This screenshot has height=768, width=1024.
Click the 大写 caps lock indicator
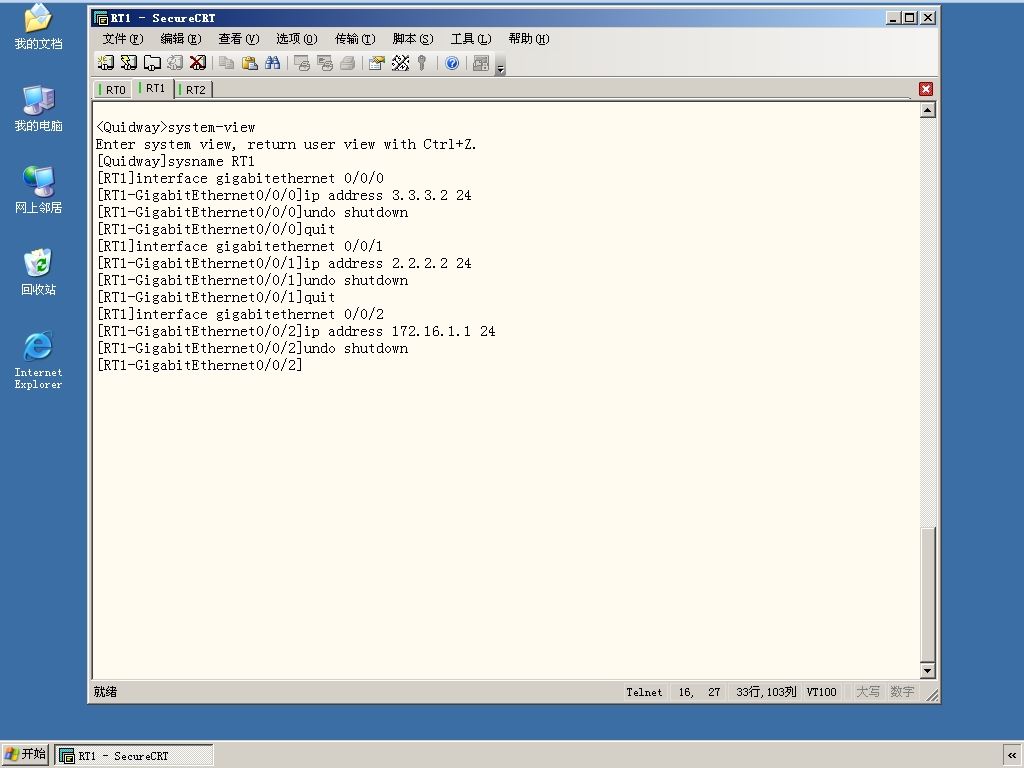point(868,692)
